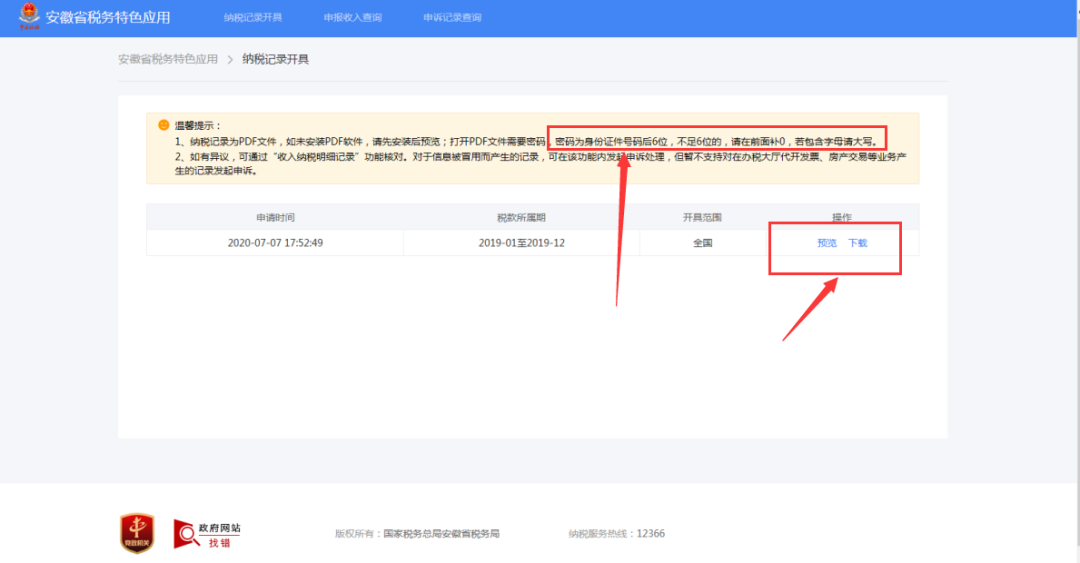Preview the tax record via 预览

tap(827, 243)
